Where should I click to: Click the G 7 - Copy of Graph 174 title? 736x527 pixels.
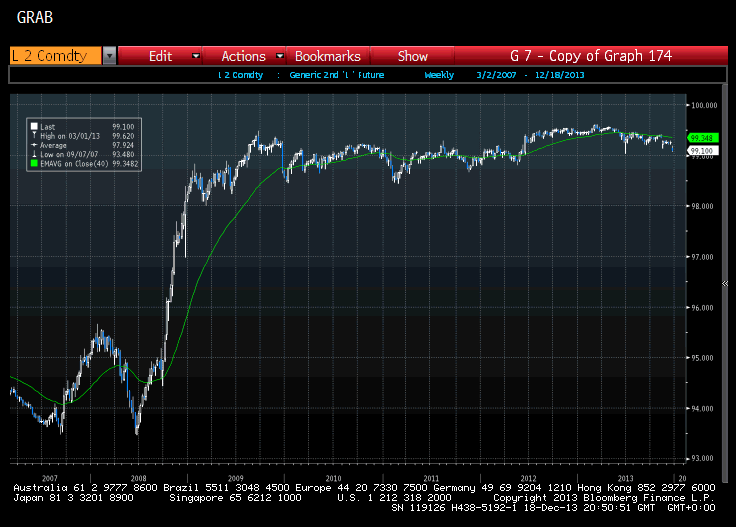(x=591, y=56)
